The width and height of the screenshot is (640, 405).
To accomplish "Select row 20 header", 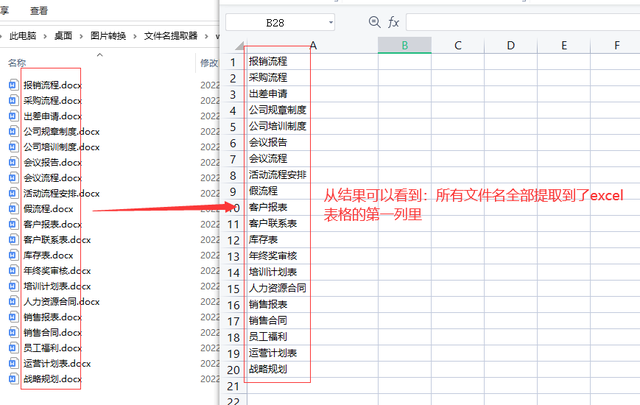I will coord(232,369).
